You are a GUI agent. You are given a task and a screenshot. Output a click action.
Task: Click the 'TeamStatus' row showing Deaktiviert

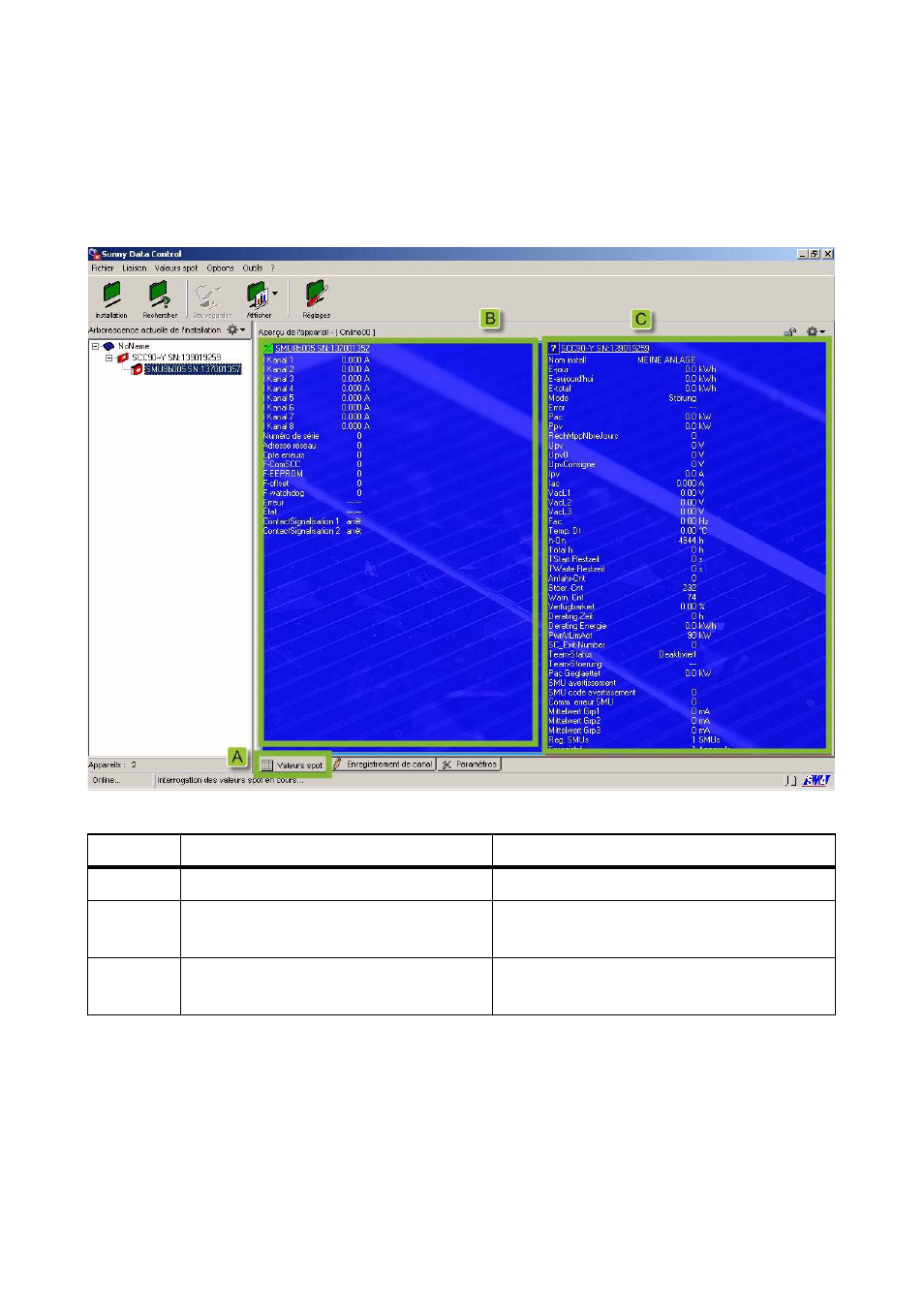(623, 655)
